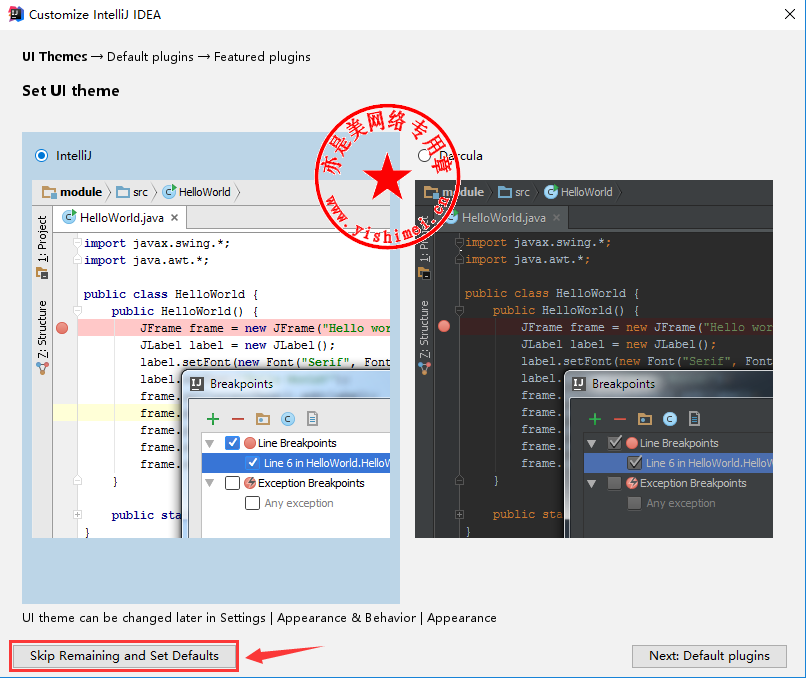Toggle Exception Breakpoints checkbox in Darcula preview

[x=614, y=483]
